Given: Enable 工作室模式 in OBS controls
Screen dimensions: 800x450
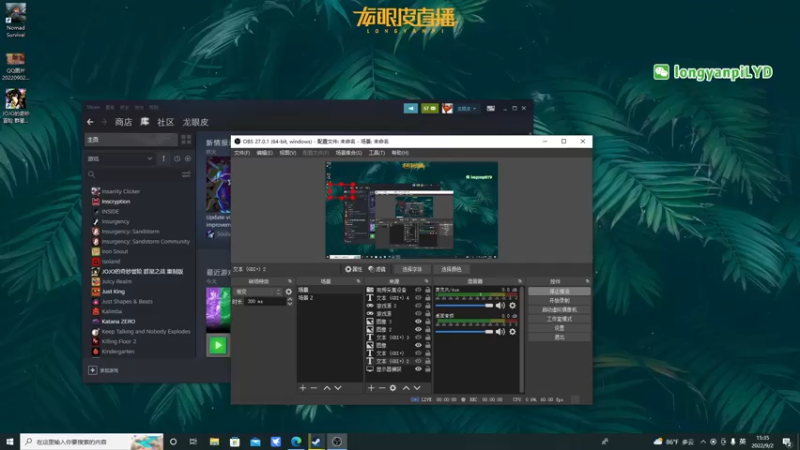Looking at the screenshot, I should coord(559,319).
